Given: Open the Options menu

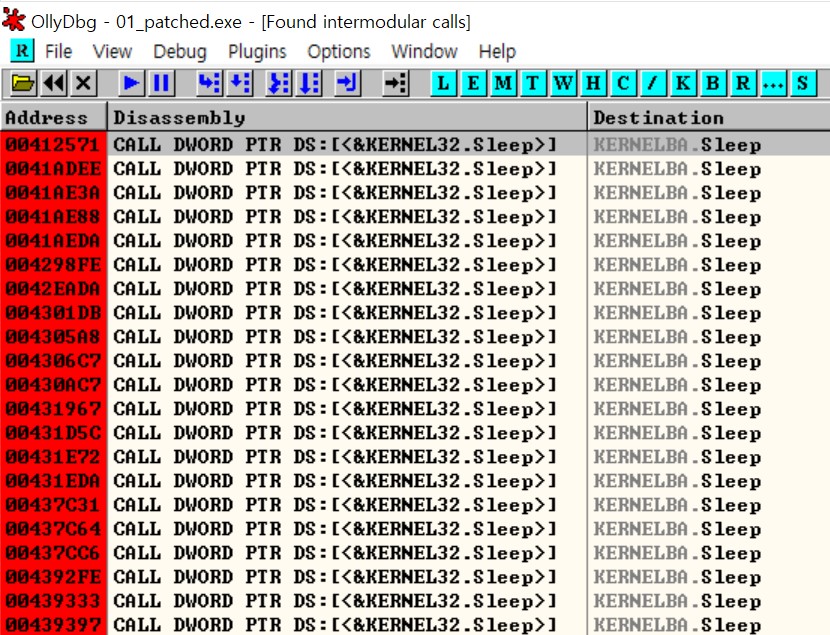Looking at the screenshot, I should pyautogui.click(x=339, y=51).
